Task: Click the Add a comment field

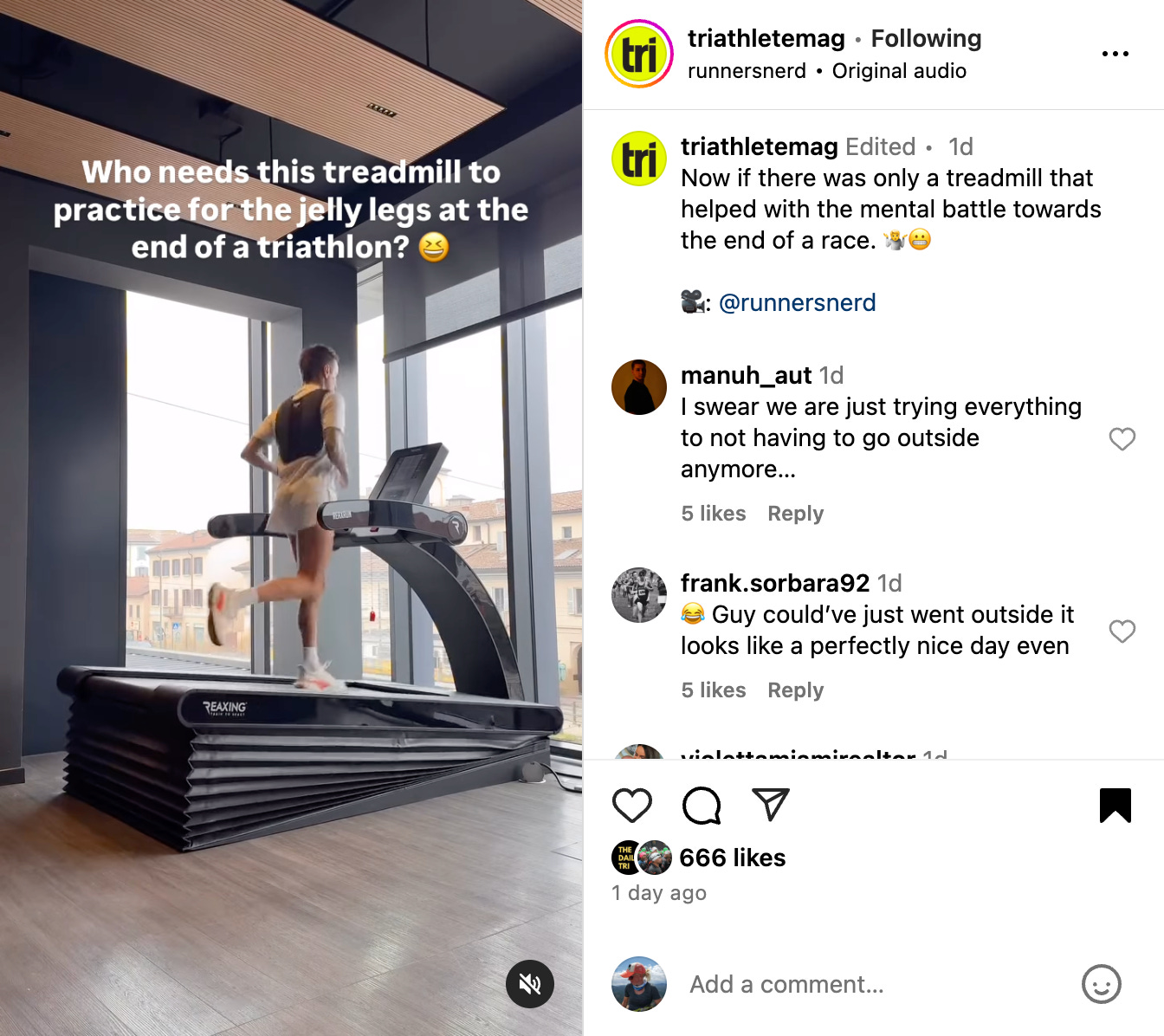Action: pyautogui.click(x=875, y=984)
